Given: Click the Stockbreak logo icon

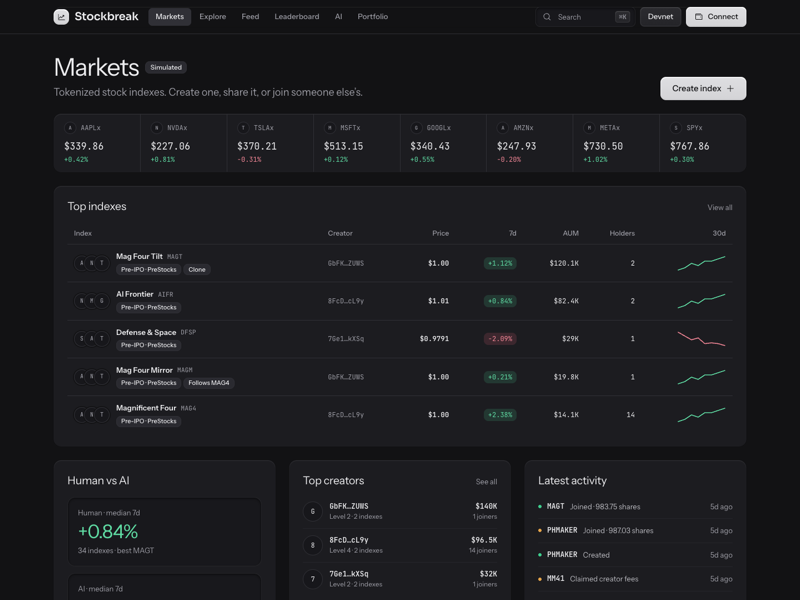Looking at the screenshot, I should 61,17.
